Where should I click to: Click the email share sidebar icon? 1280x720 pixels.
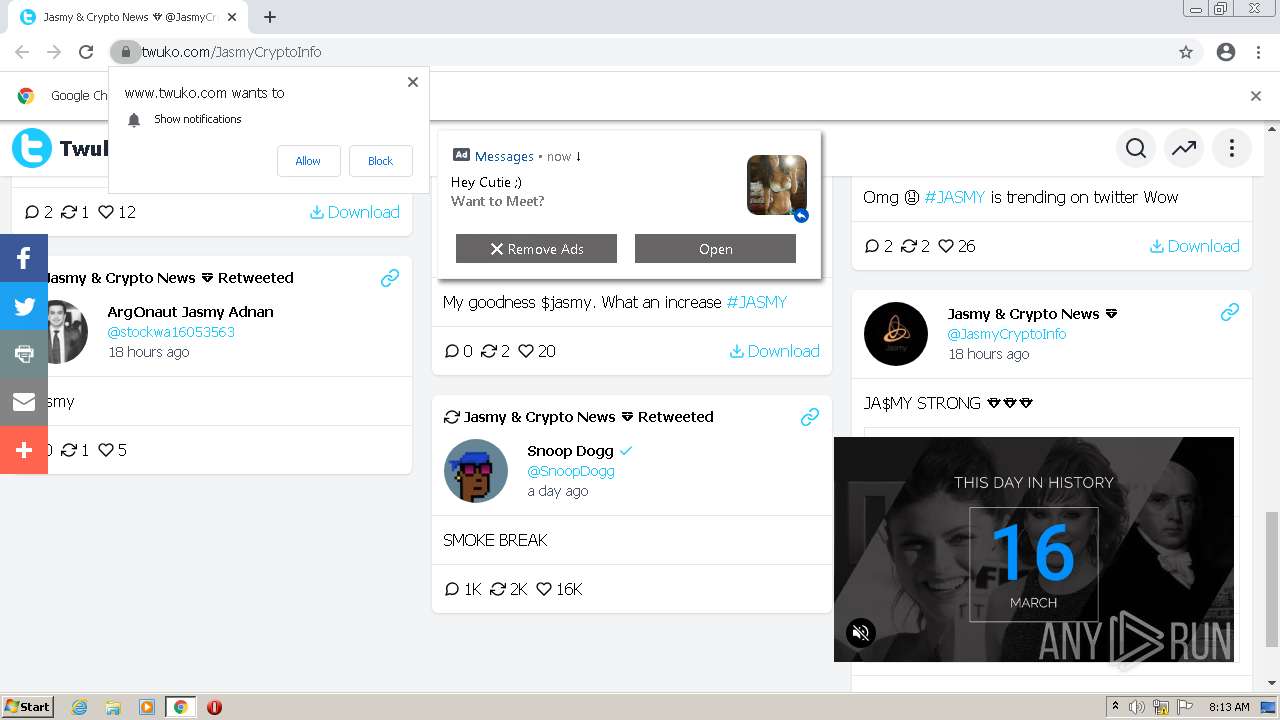tap(24, 402)
